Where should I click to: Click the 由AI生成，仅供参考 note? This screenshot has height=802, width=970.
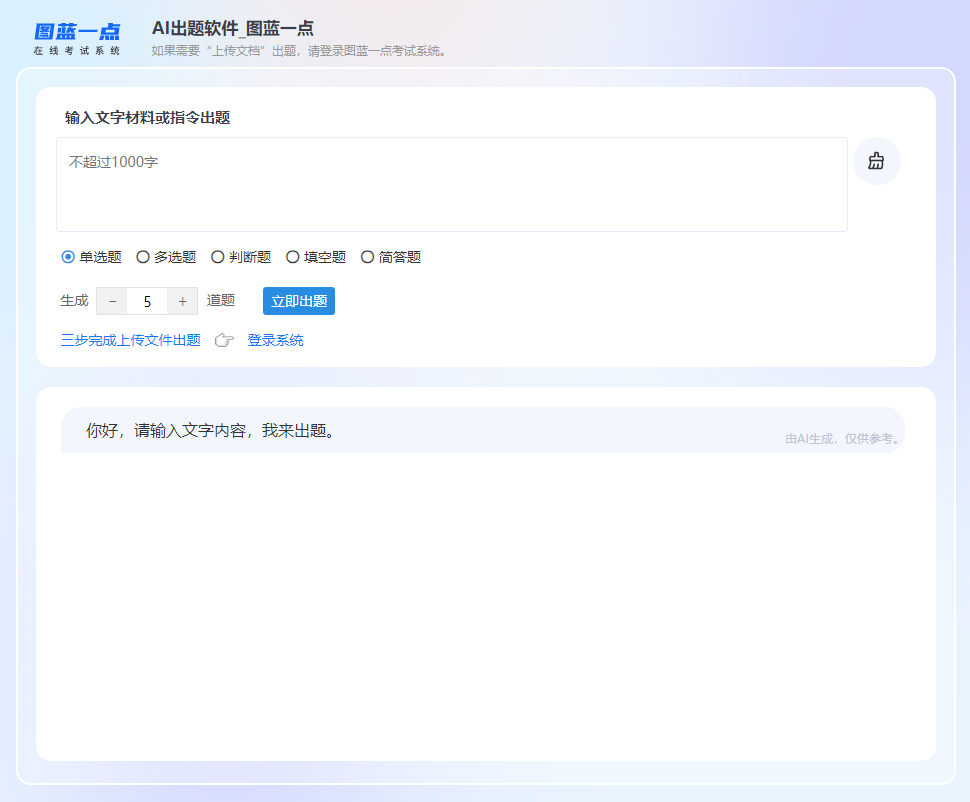tap(842, 439)
